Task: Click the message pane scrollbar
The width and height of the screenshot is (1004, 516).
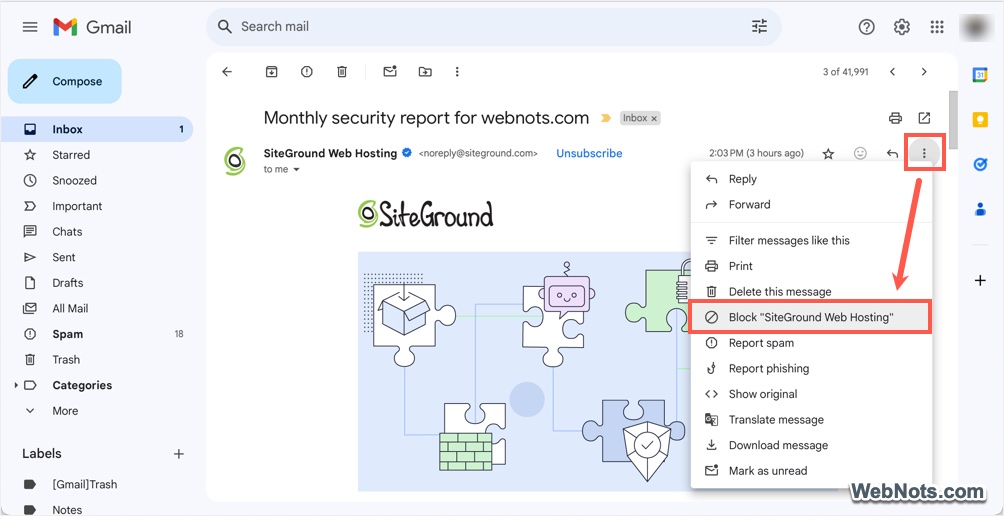Action: point(953,120)
